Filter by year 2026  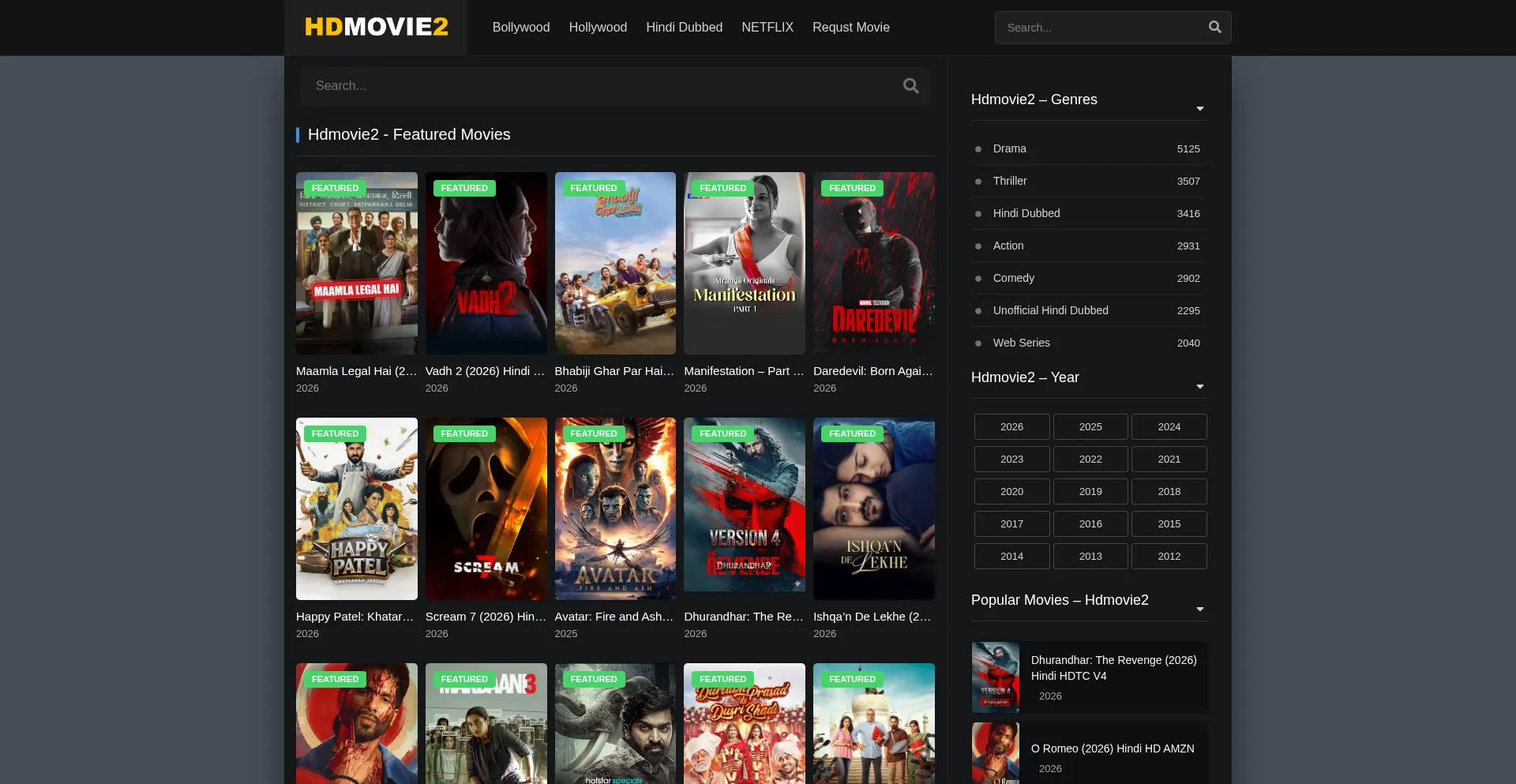[x=1012, y=426]
